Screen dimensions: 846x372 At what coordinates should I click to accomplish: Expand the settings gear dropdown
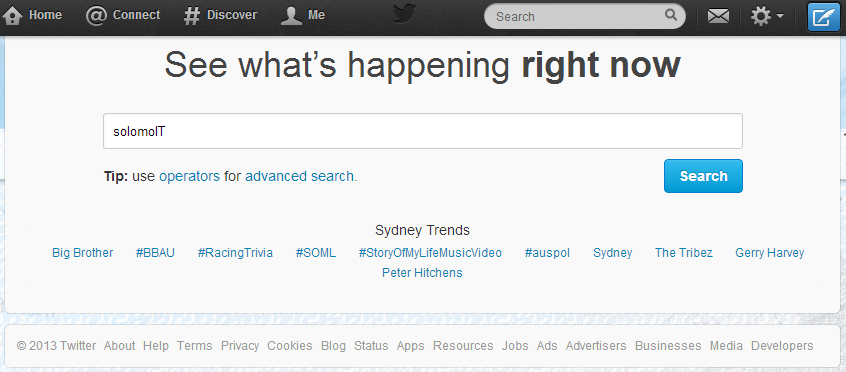[767, 17]
